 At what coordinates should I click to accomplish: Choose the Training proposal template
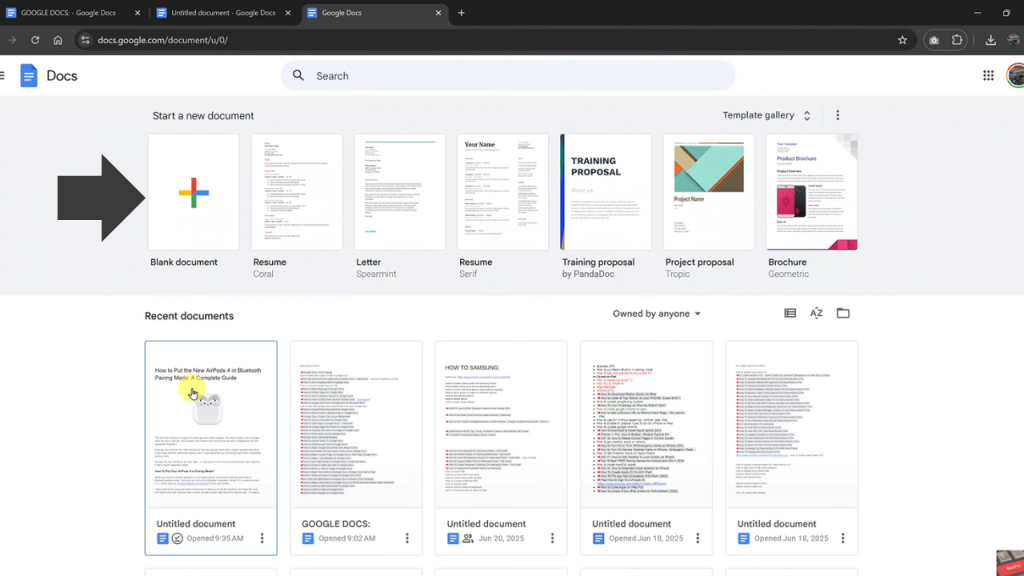click(x=605, y=192)
